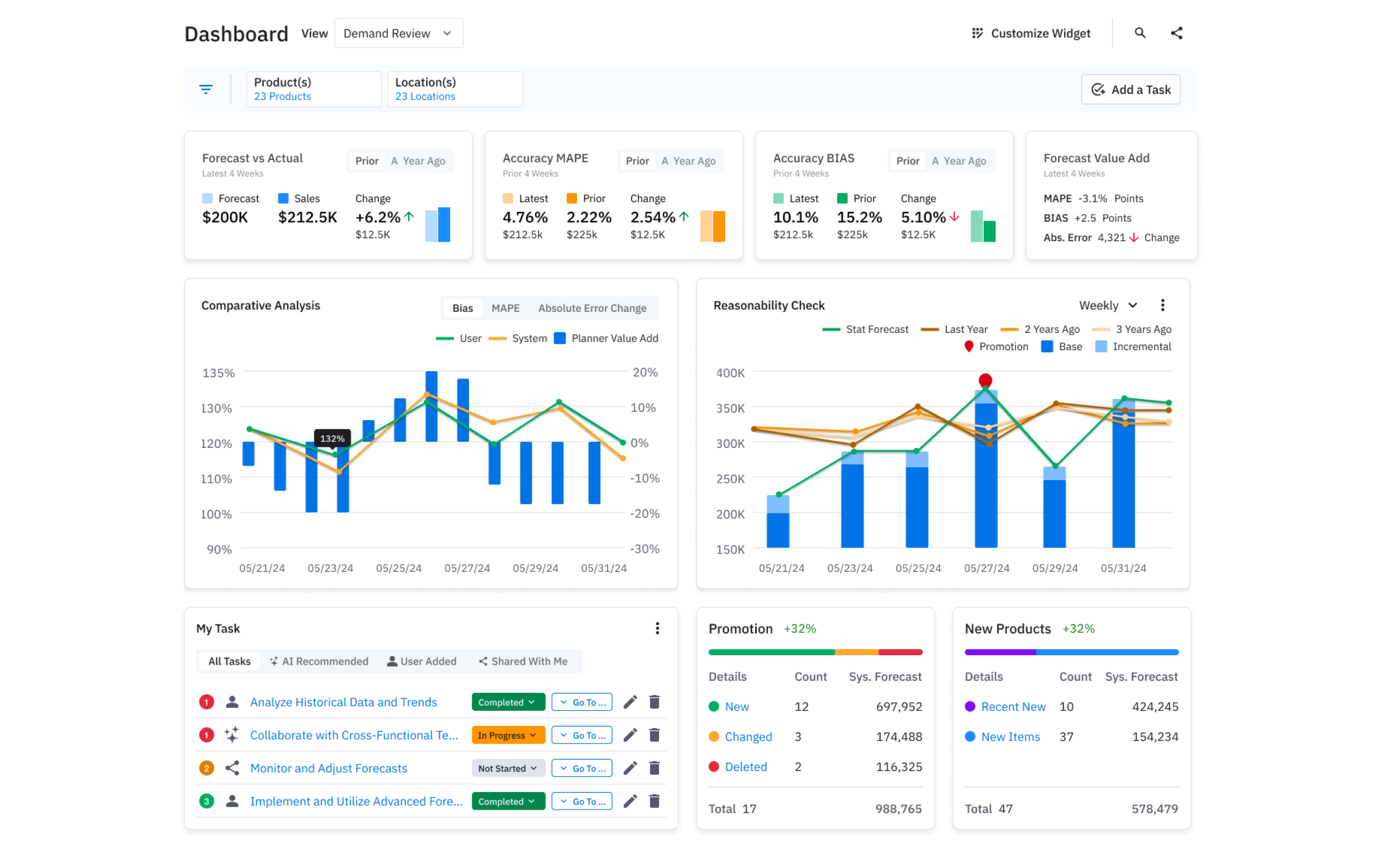Click the Add a Task button
This screenshot has height=868, width=1378.
1130,89
